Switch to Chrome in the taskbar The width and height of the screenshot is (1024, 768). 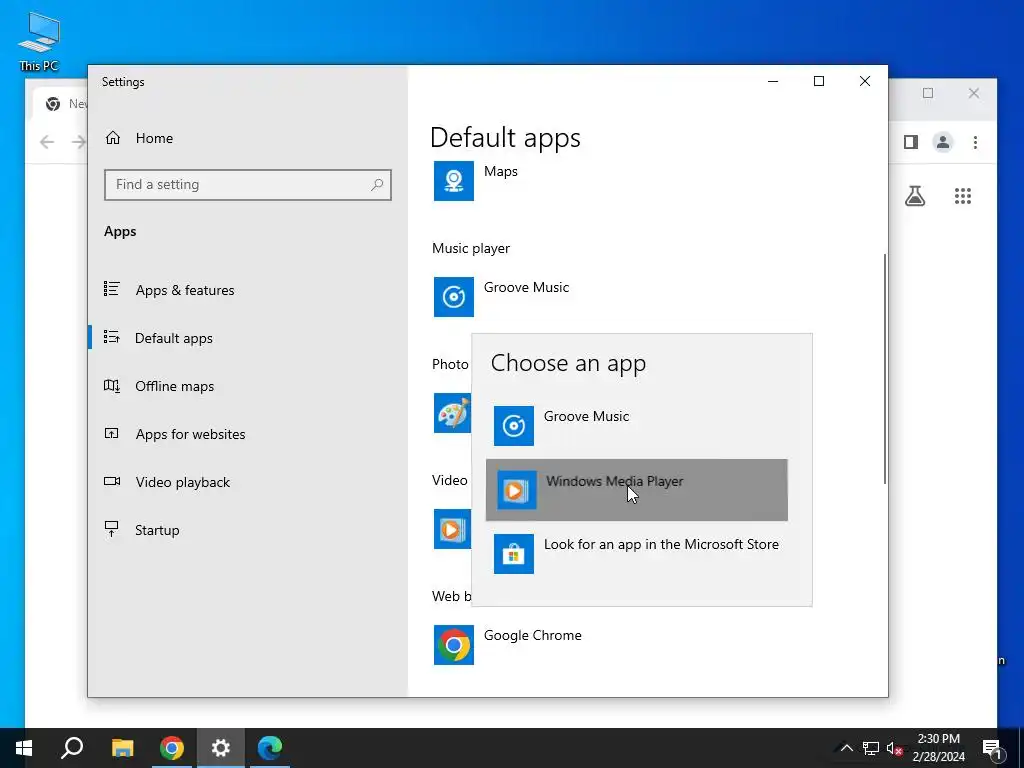pos(171,748)
